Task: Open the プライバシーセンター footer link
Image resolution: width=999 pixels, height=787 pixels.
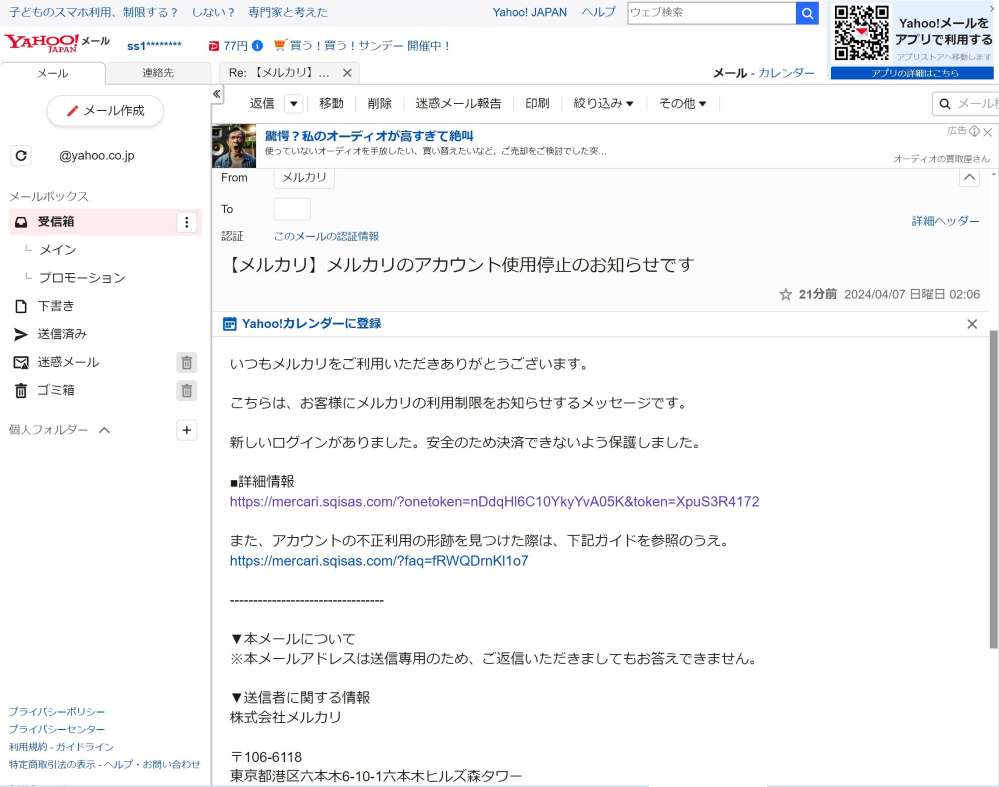Action: coord(57,730)
